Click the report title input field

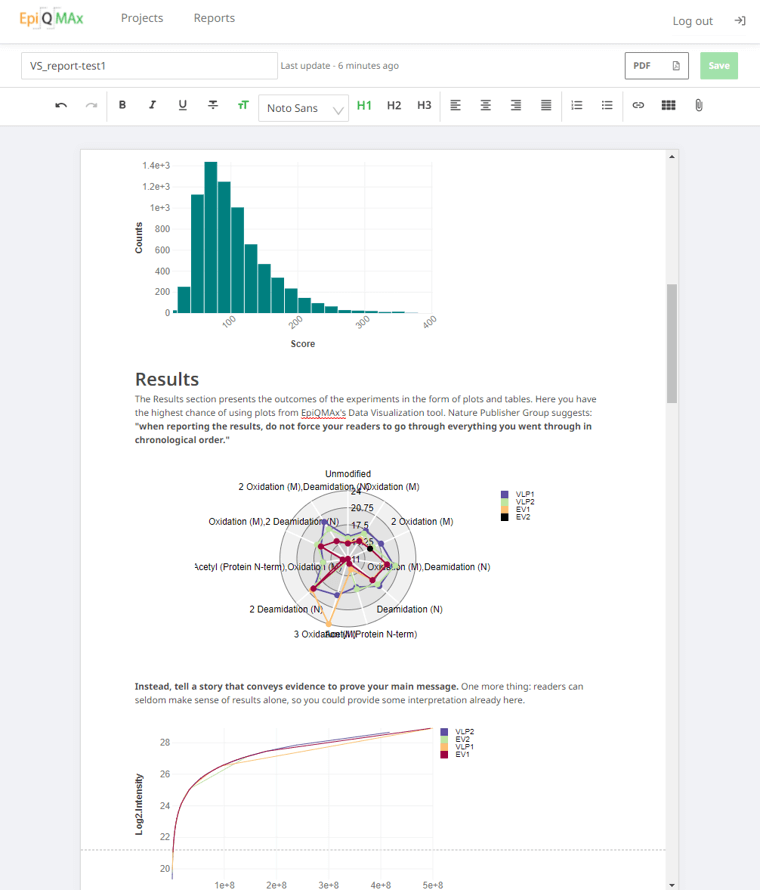point(149,66)
